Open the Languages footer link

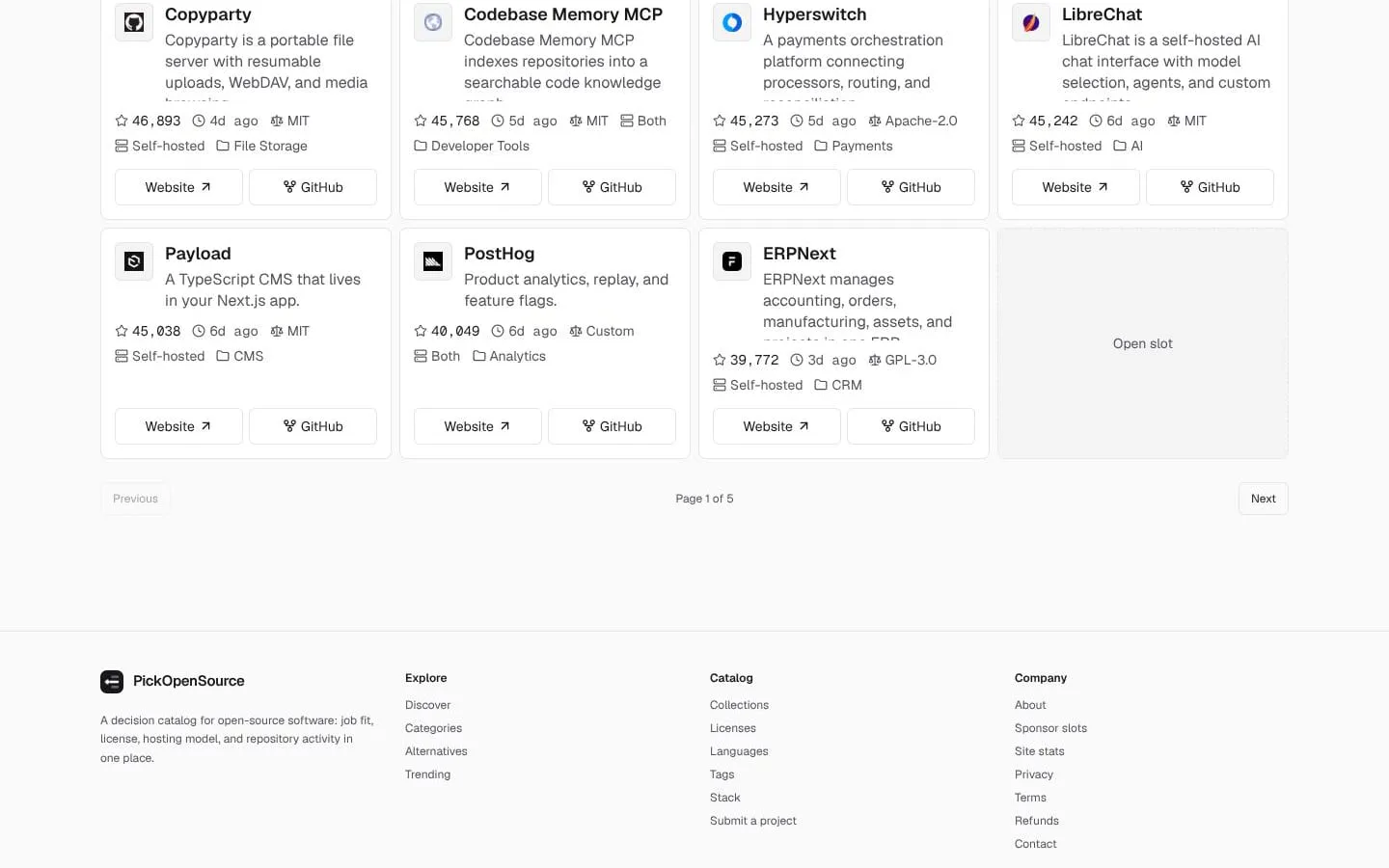tap(739, 751)
